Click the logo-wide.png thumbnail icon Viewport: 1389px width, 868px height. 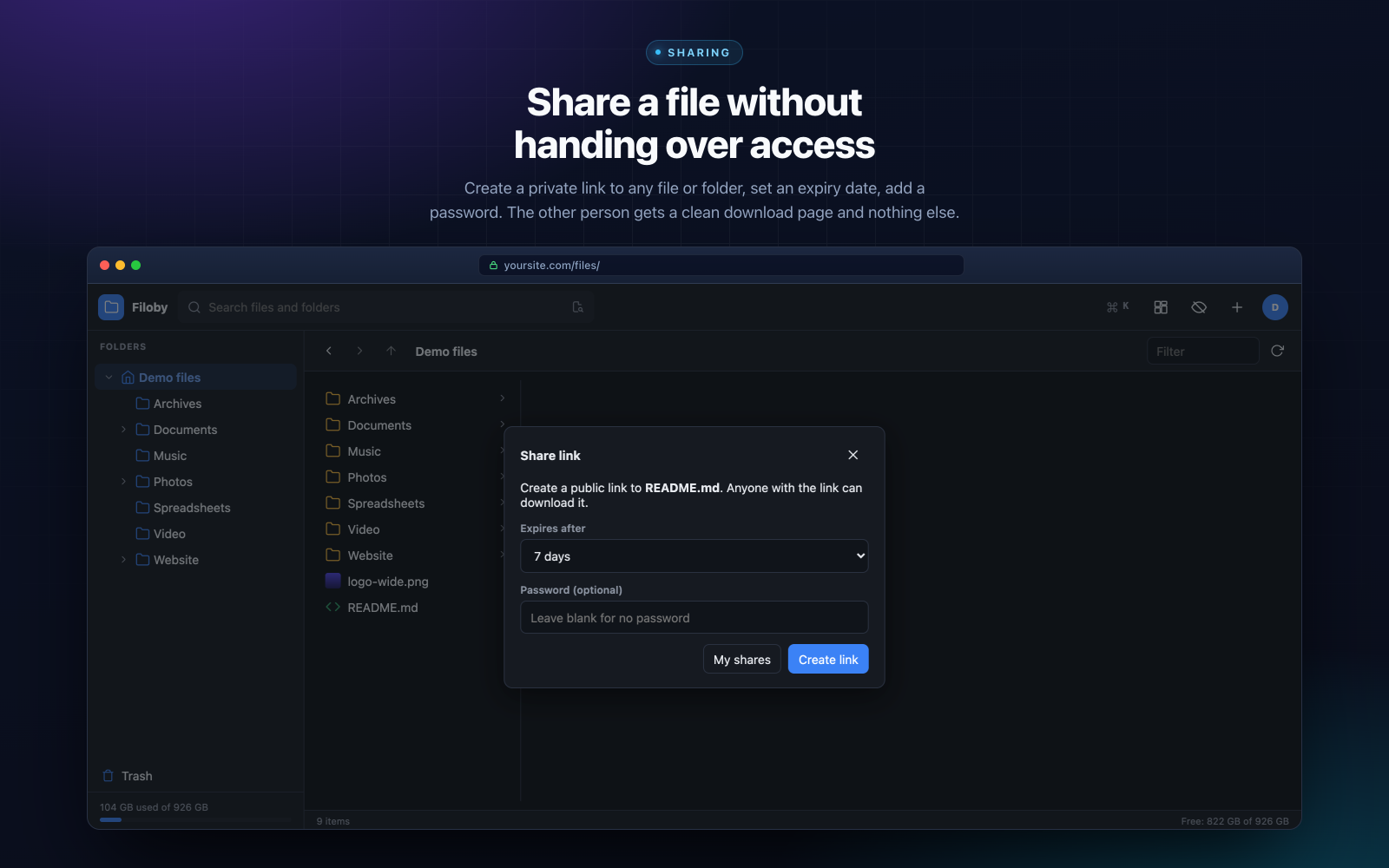point(332,581)
